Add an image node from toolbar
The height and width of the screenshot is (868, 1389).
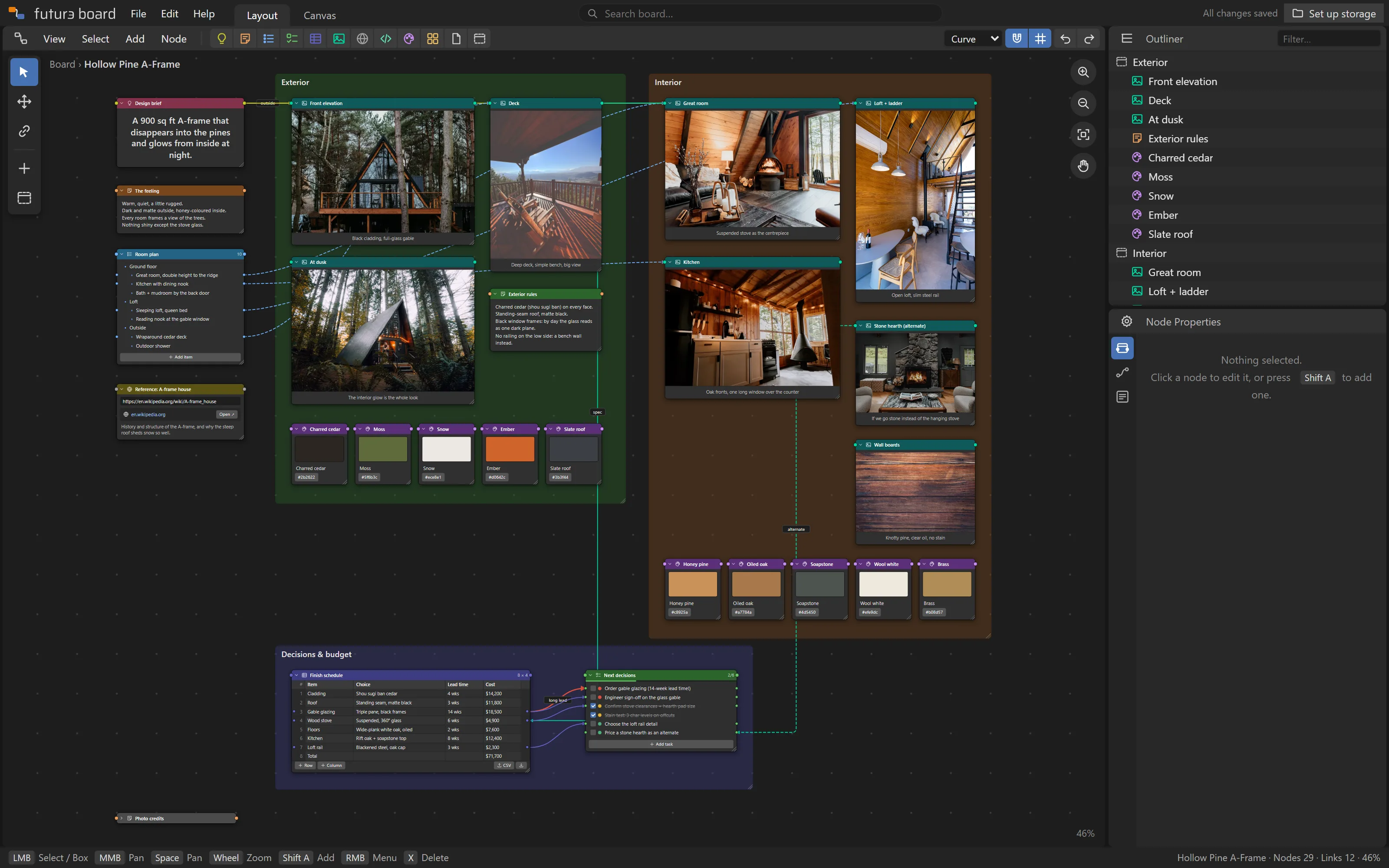(339, 39)
